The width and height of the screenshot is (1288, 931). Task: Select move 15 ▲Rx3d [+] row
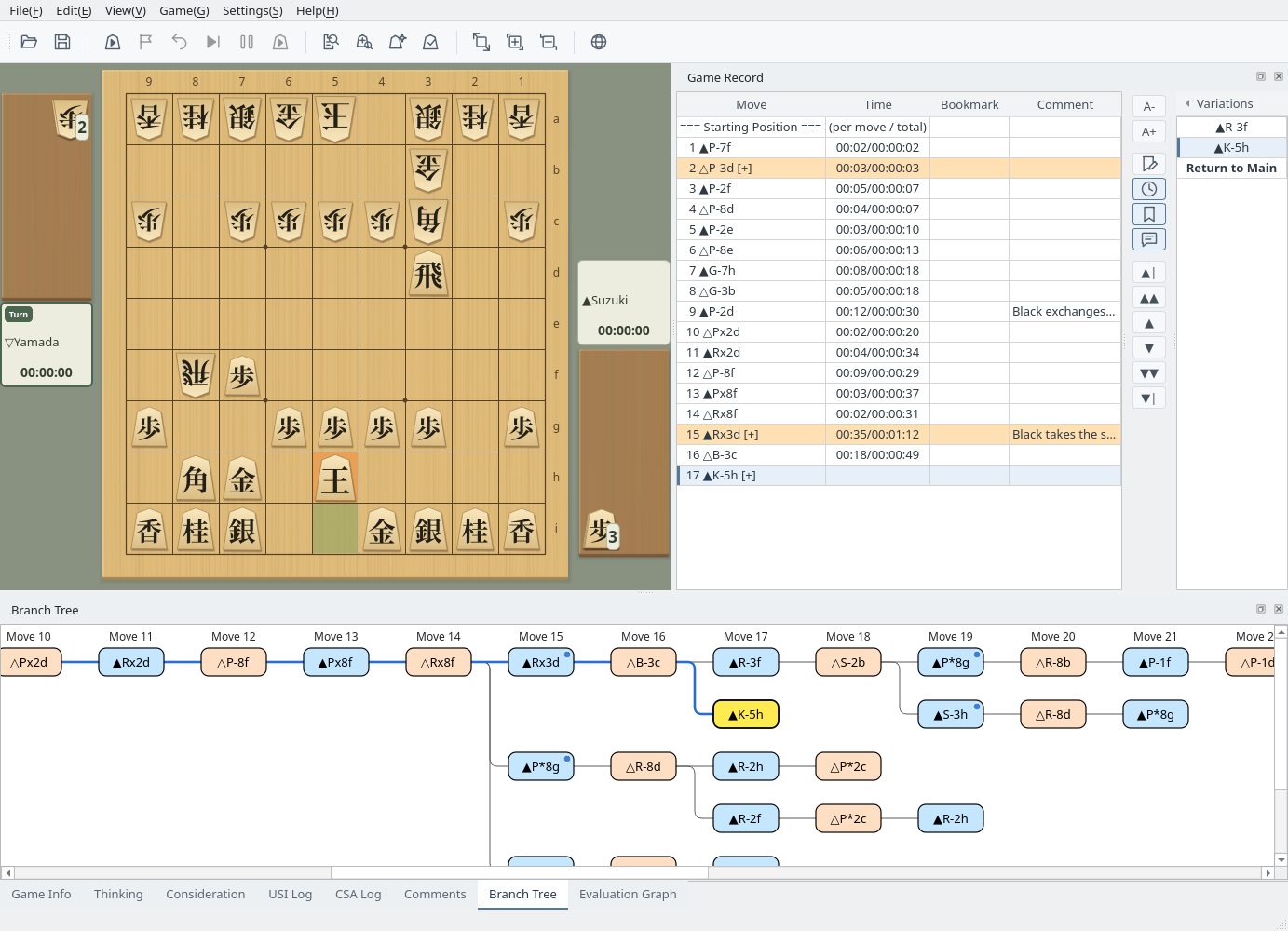coord(899,435)
